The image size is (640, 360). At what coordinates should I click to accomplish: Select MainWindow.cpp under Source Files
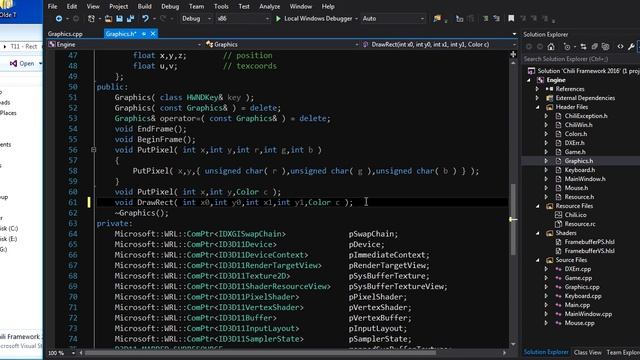tap(588, 314)
